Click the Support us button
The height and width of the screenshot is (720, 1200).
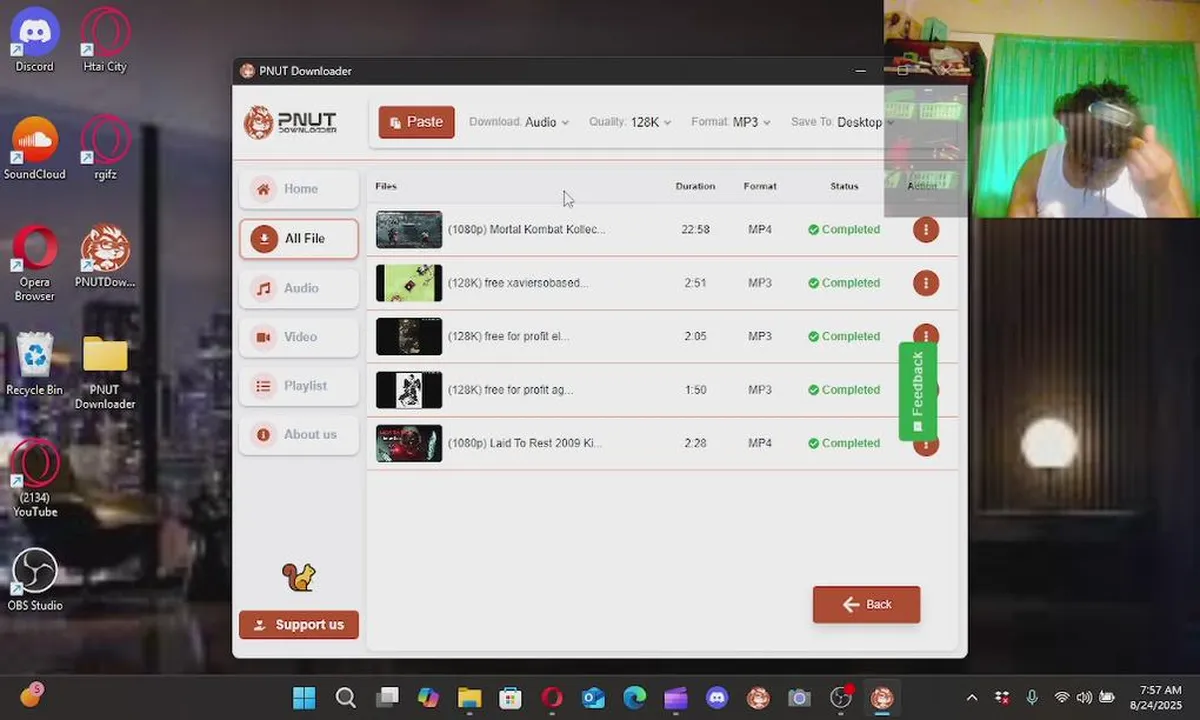pyautogui.click(x=299, y=625)
